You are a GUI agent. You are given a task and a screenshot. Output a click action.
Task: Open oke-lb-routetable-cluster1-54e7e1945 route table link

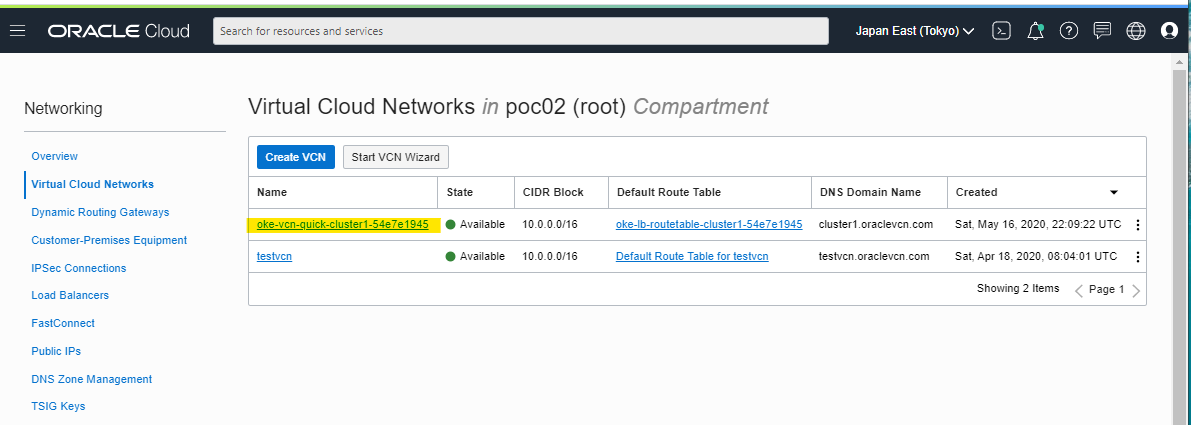[709, 224]
